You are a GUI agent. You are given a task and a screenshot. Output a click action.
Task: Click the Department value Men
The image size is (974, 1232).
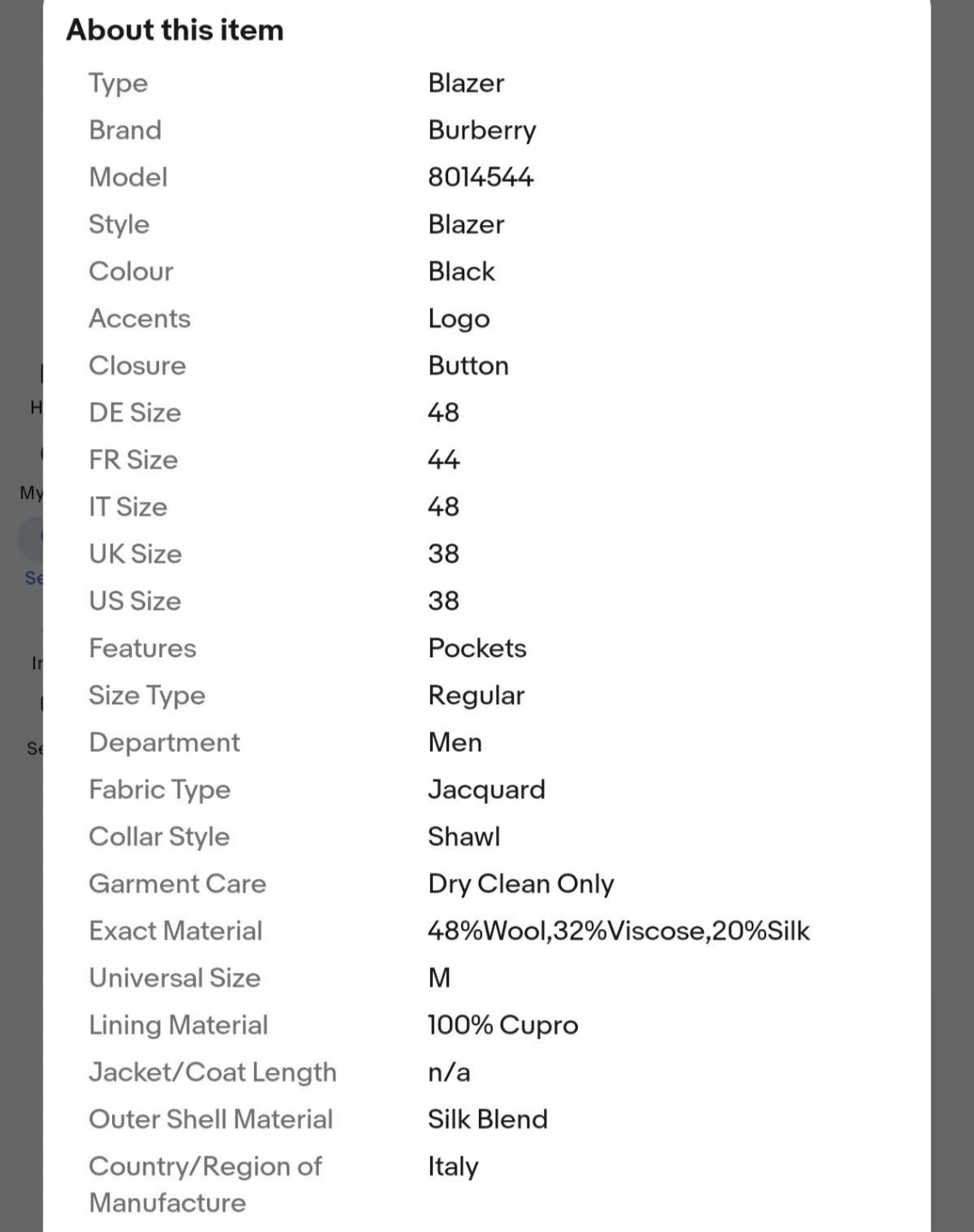455,742
